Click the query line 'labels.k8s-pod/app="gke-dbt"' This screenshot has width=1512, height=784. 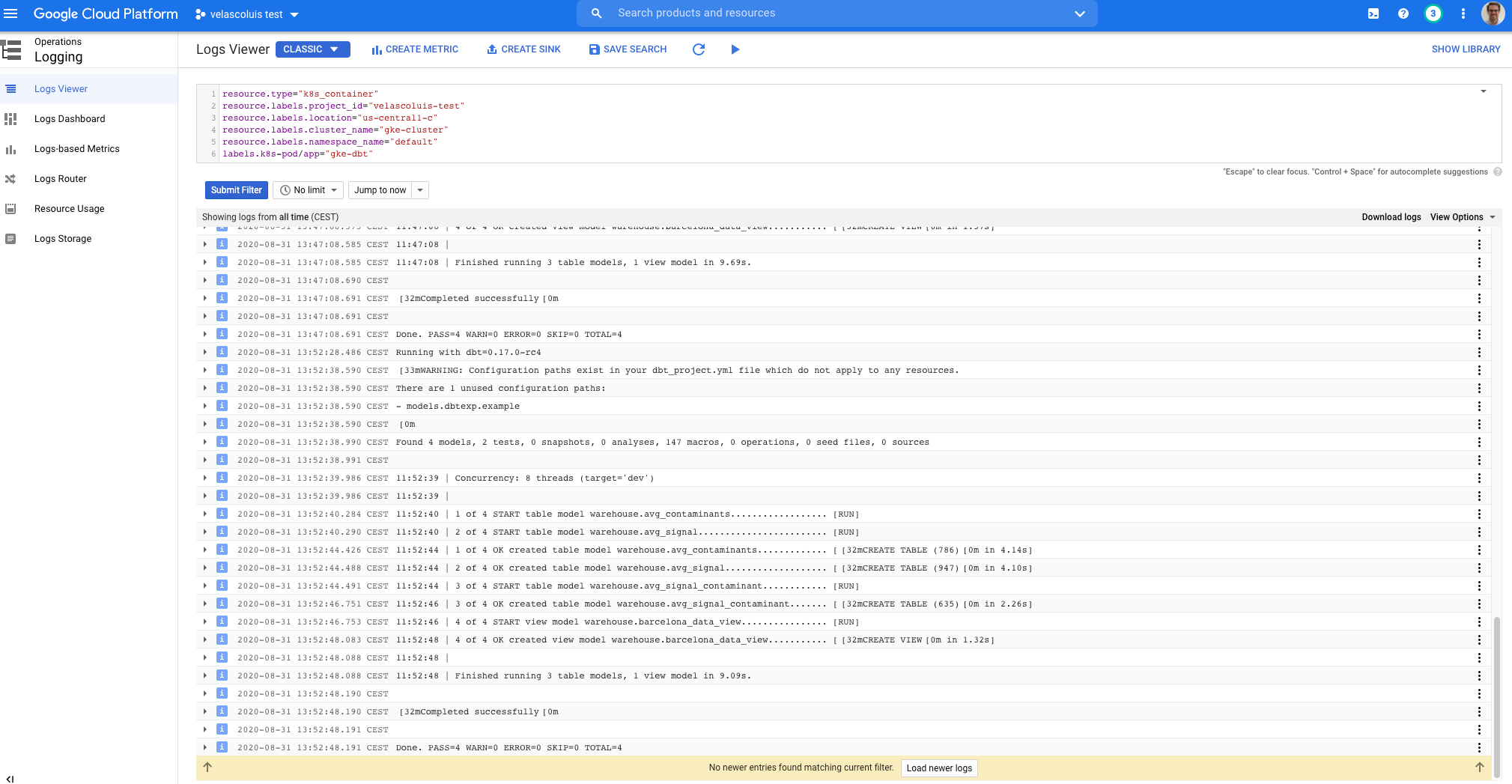coord(297,154)
